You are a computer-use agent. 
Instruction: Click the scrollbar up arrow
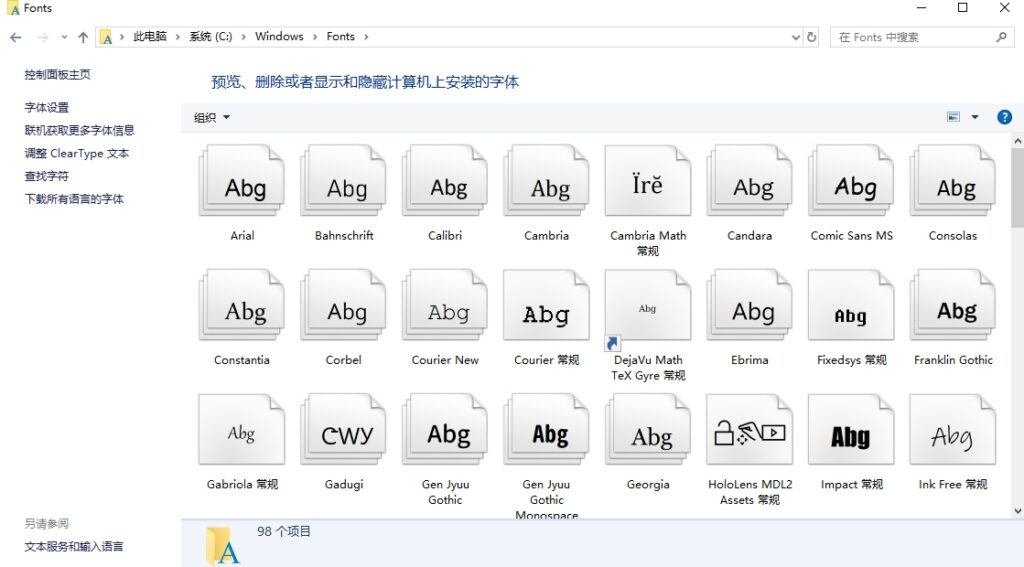tap(1017, 140)
